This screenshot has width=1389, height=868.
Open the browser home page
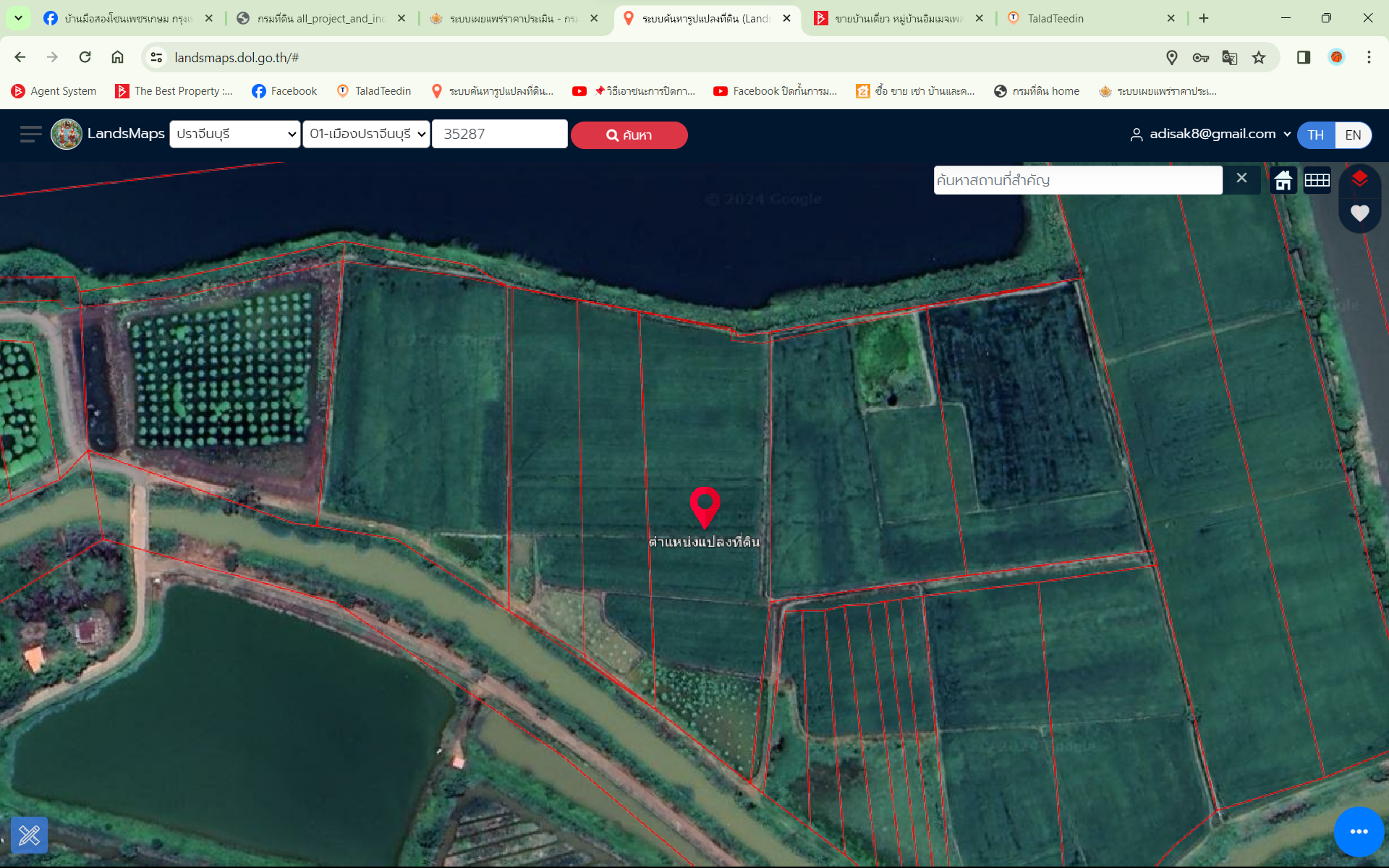(117, 57)
